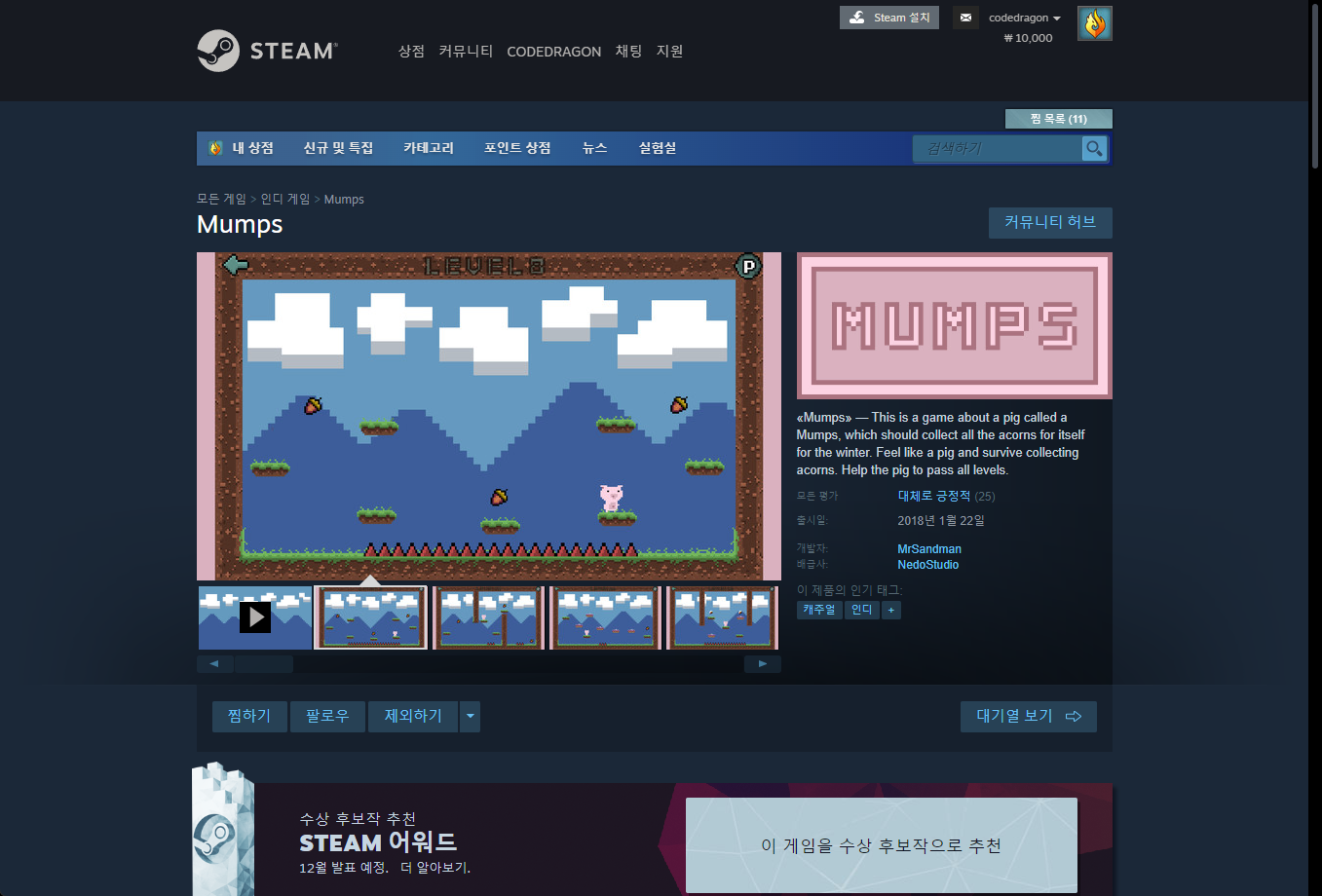Select third screenshot thumbnail
The height and width of the screenshot is (896, 1322).
coord(488,617)
